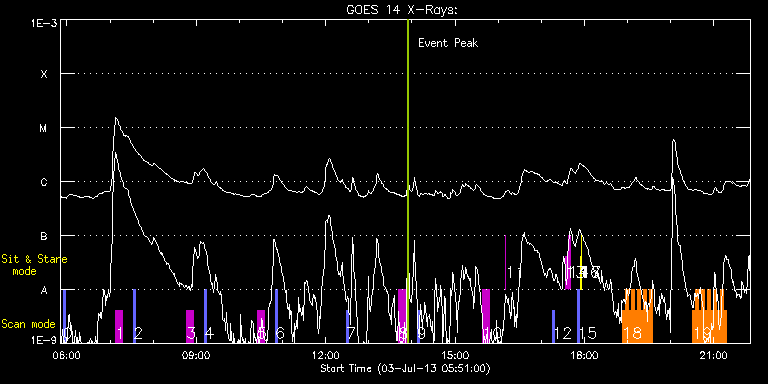Select blue scan marker 6

click(x=276, y=316)
